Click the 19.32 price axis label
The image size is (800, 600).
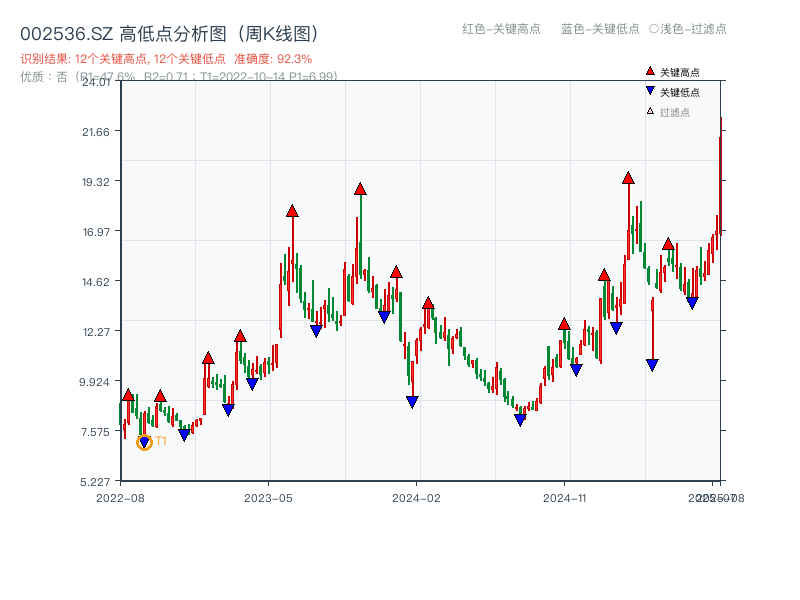point(96,182)
